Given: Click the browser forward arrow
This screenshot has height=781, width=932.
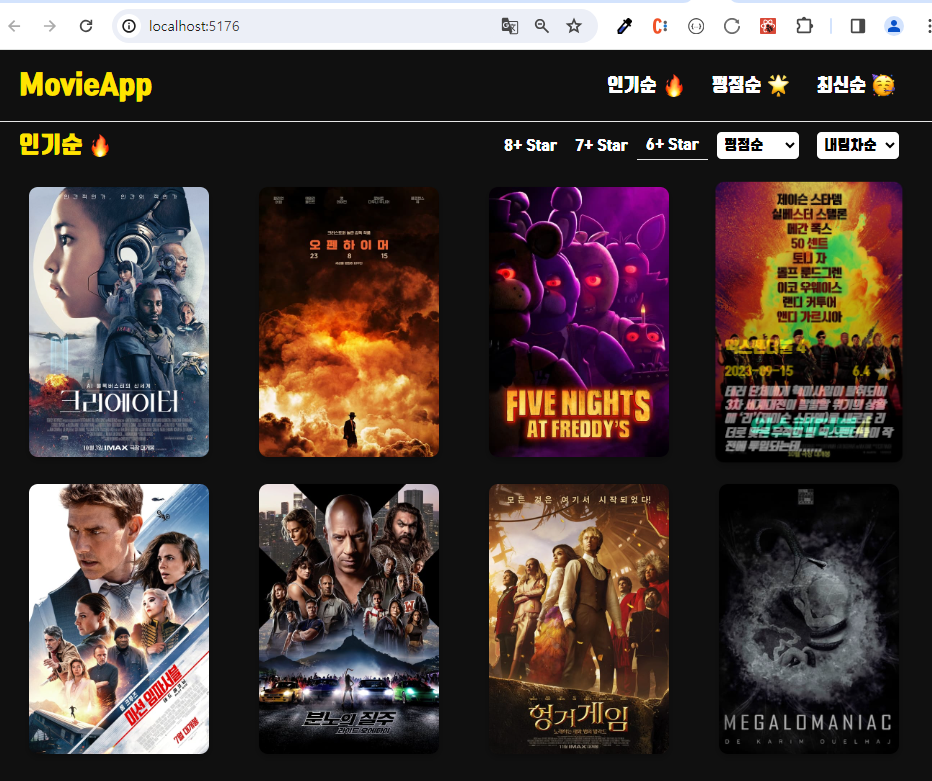Looking at the screenshot, I should tap(50, 26).
